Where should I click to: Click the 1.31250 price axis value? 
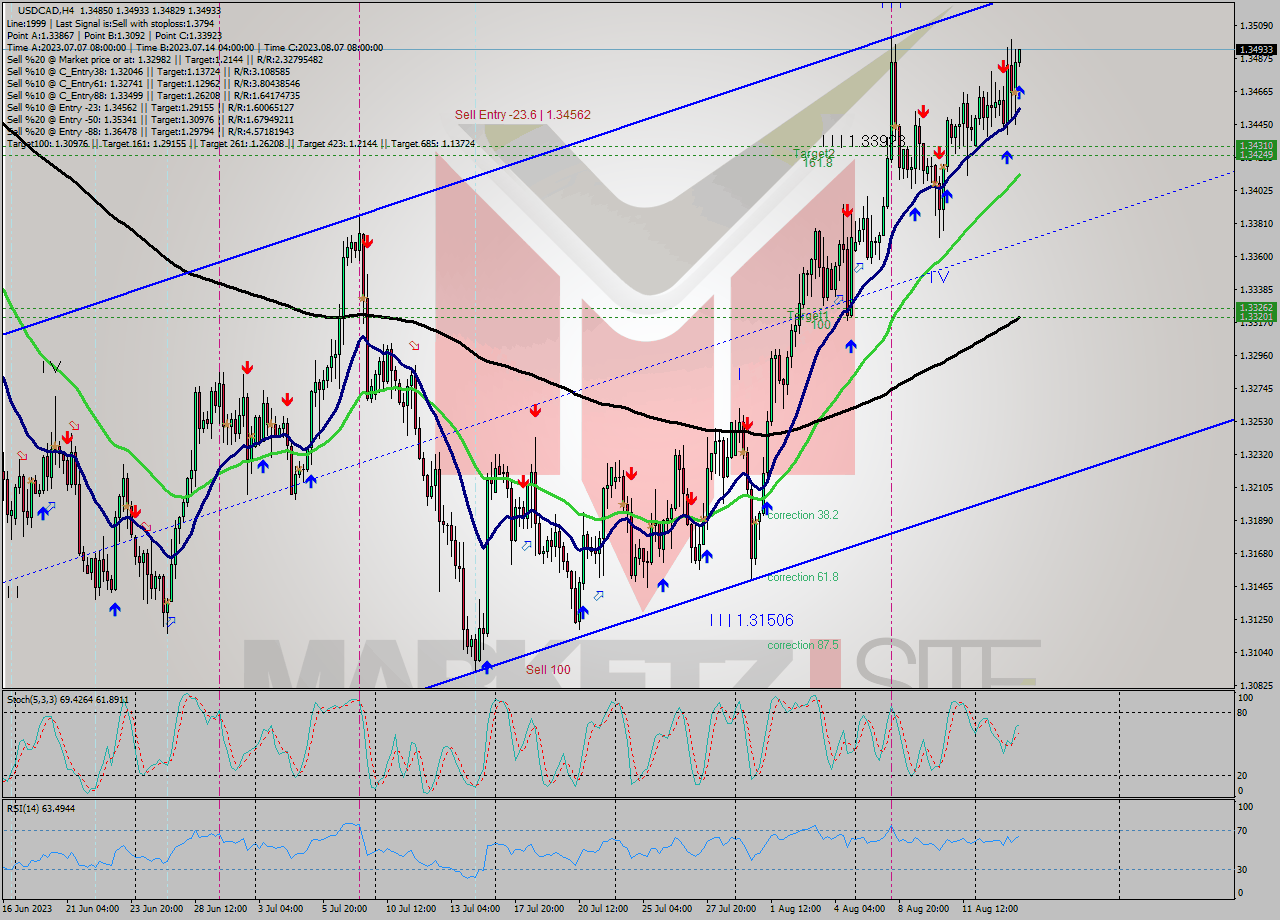coord(1255,619)
